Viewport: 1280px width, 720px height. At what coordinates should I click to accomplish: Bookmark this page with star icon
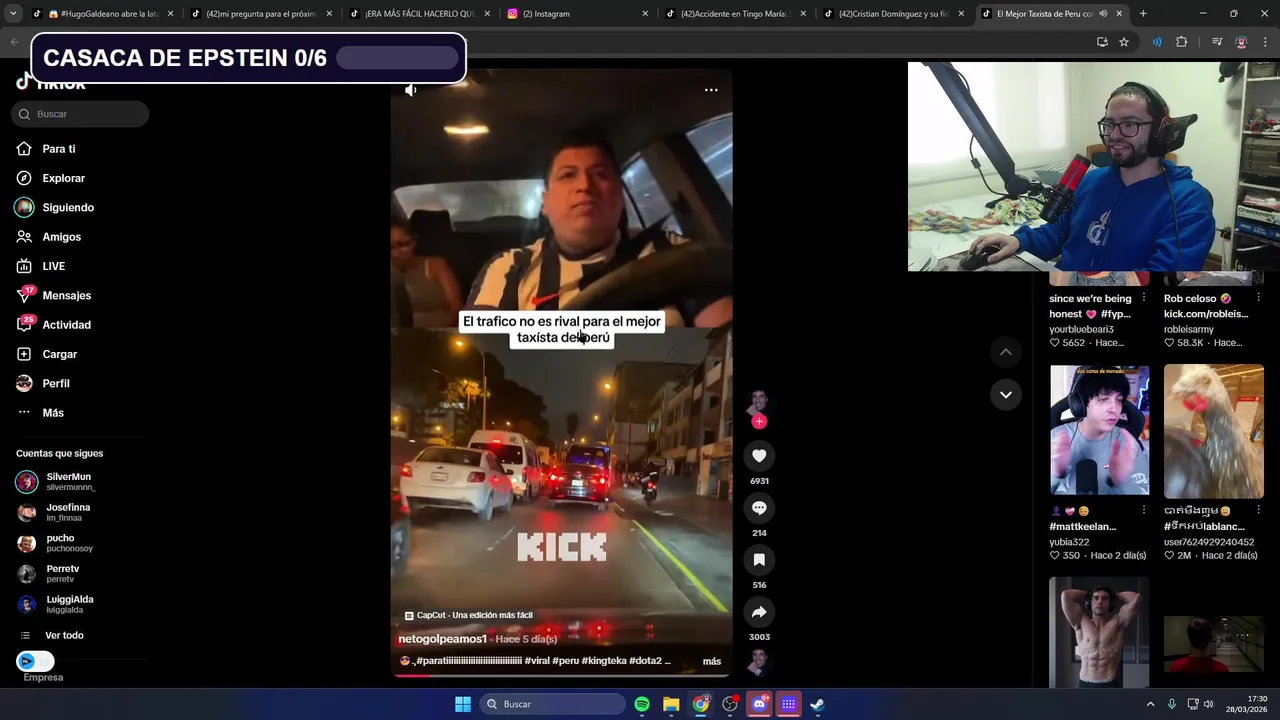point(1124,42)
